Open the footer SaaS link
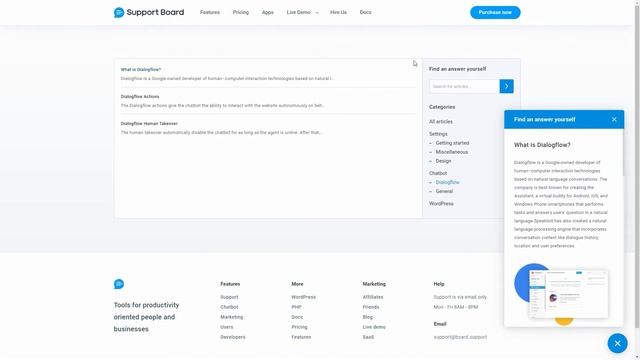The height and width of the screenshot is (360, 640). tap(368, 337)
